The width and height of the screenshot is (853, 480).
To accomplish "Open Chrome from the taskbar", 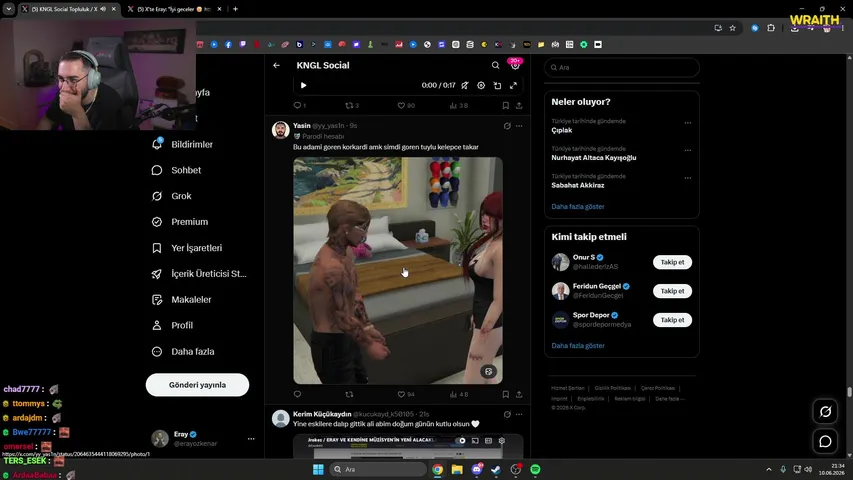I will [437, 469].
